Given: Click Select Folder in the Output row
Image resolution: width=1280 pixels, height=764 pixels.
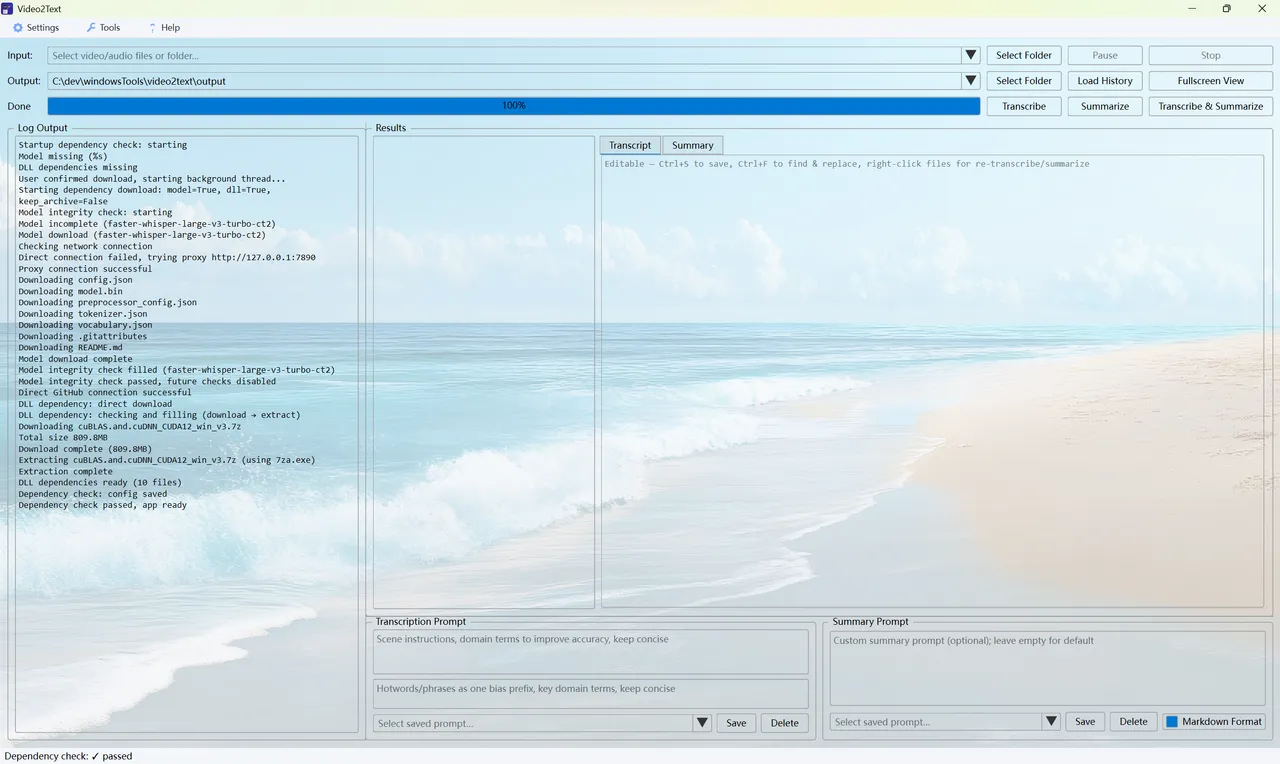Looking at the screenshot, I should [1024, 81].
